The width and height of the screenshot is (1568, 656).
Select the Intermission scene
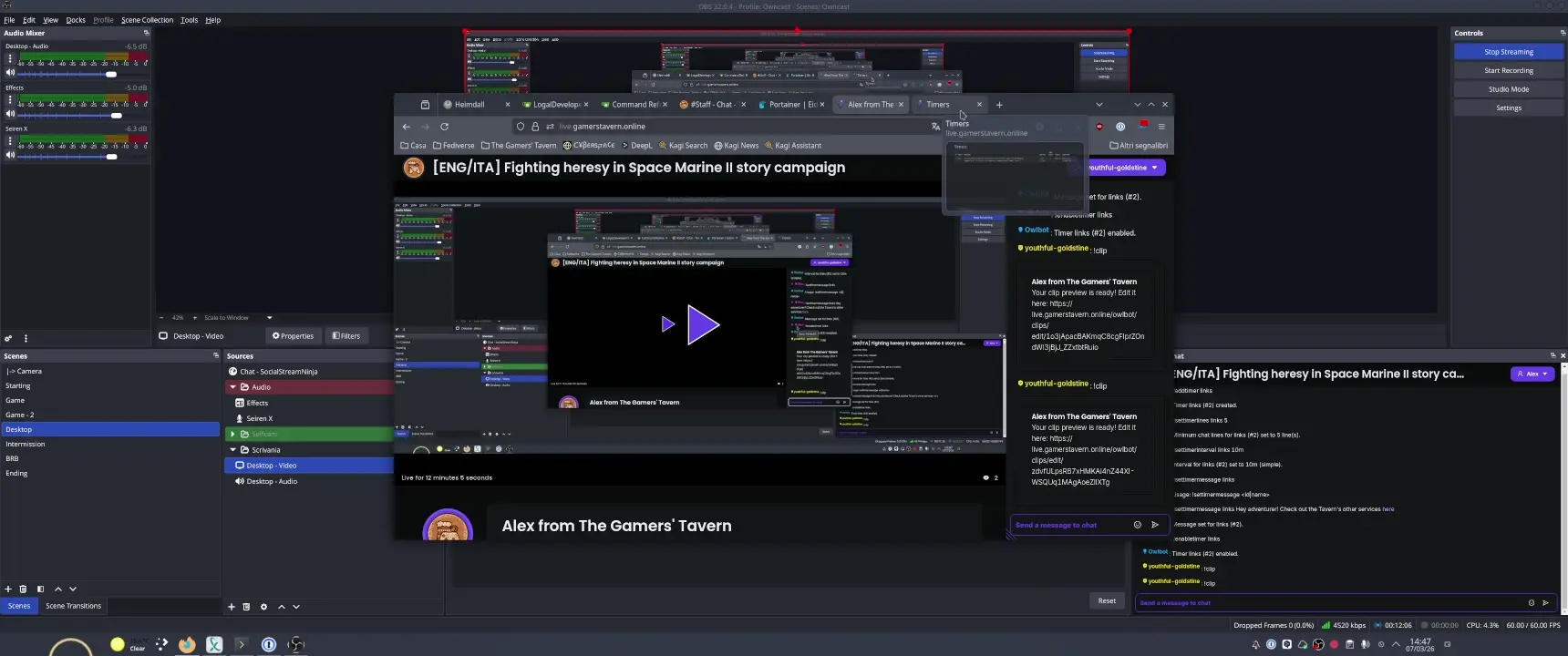click(26, 444)
